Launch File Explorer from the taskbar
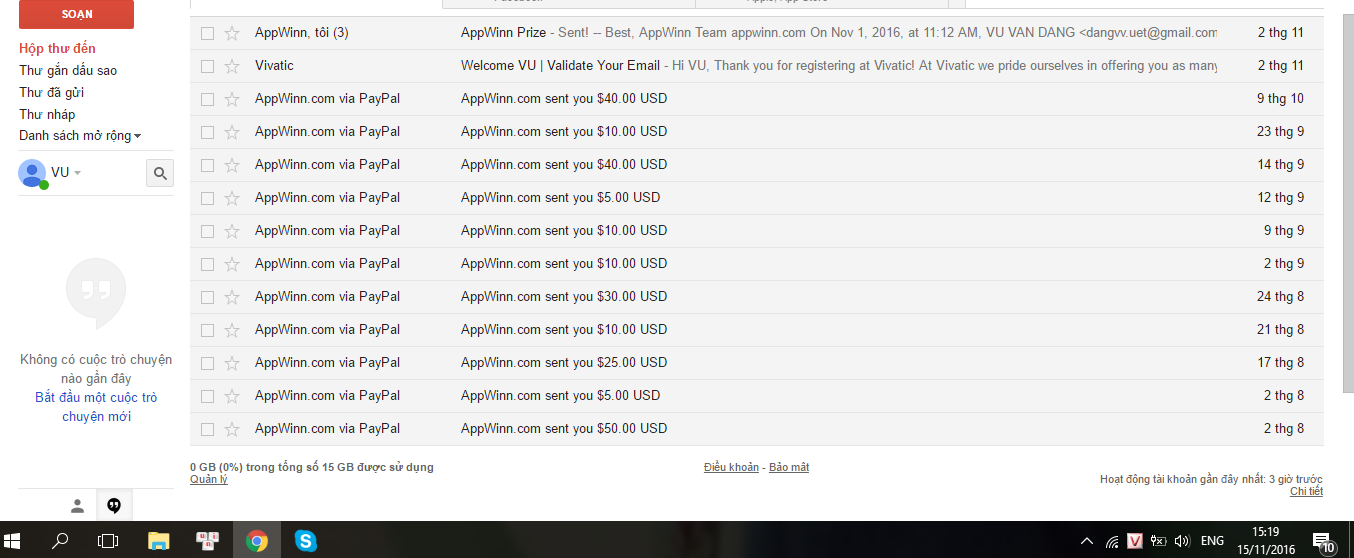The width and height of the screenshot is (1354, 558). tap(159, 541)
